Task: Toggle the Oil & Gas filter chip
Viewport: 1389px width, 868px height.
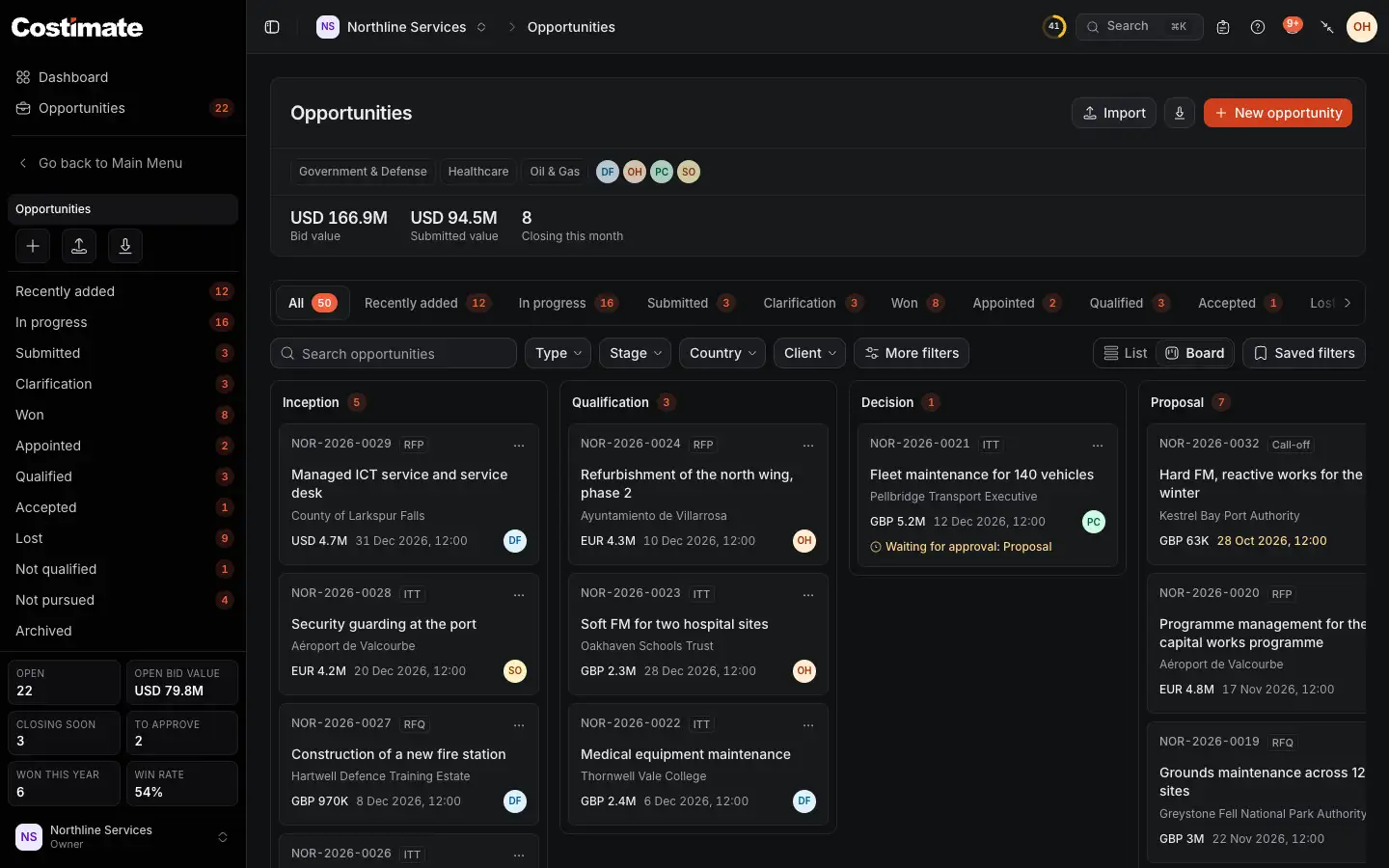Action: tap(555, 172)
